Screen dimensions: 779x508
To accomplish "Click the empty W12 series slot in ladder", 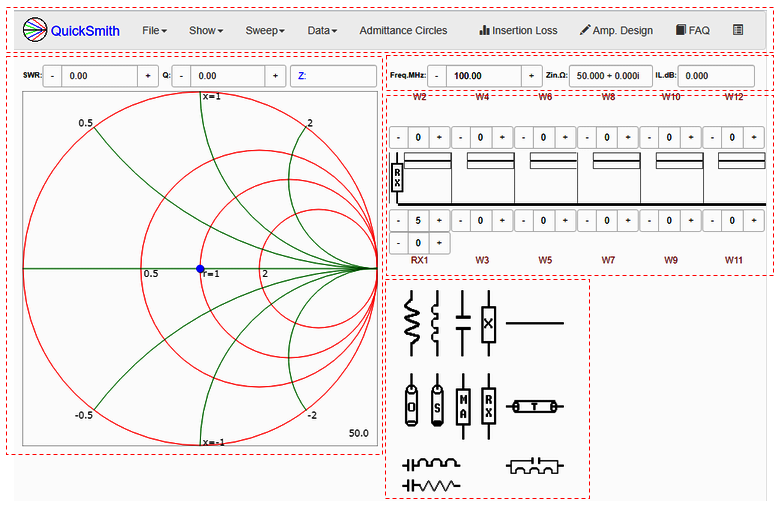I will [742, 161].
